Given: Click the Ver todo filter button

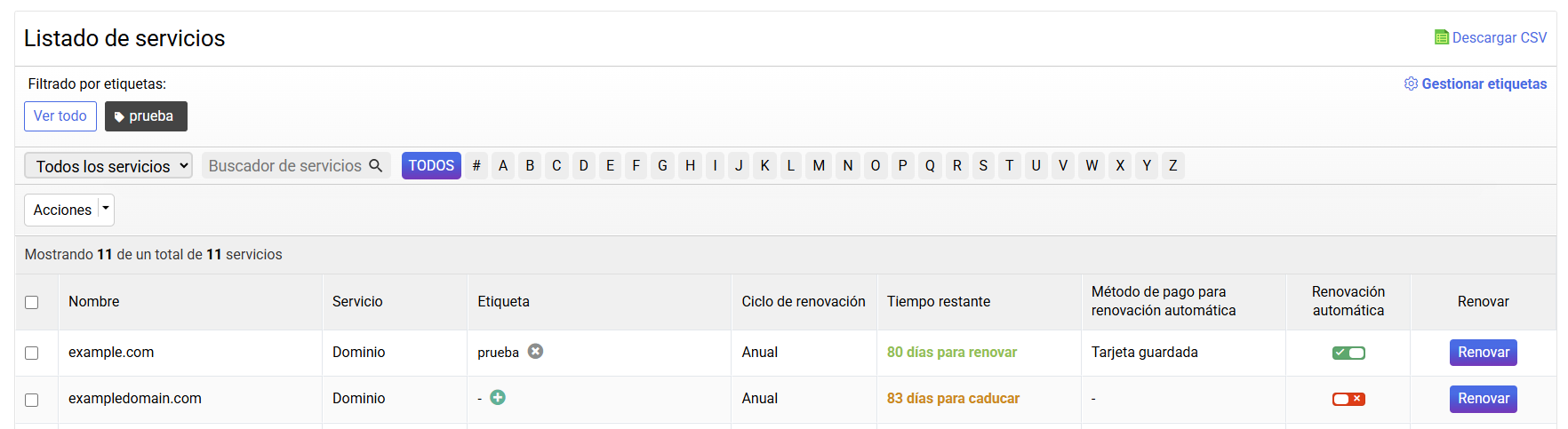Looking at the screenshot, I should coord(60,116).
